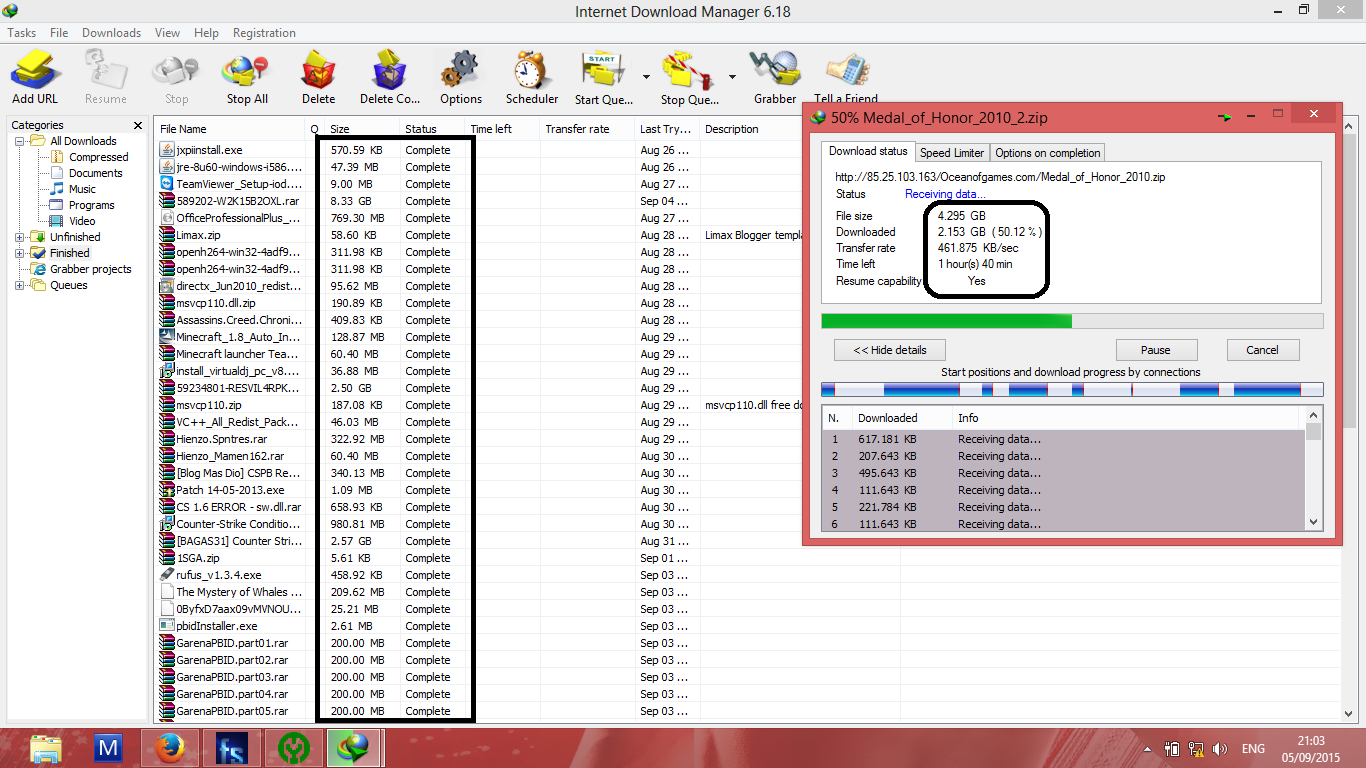1366x768 pixels.
Task: Open the Start Queue dropdown arrow
Action: tap(646, 78)
